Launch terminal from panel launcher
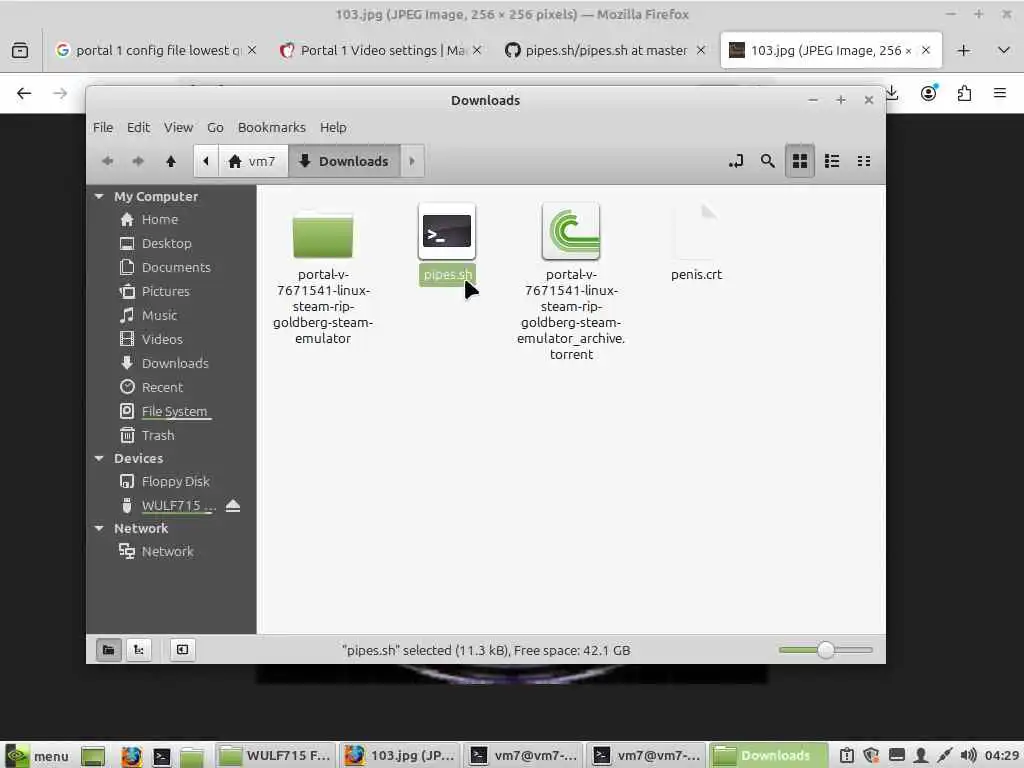1024x768 pixels. point(161,756)
